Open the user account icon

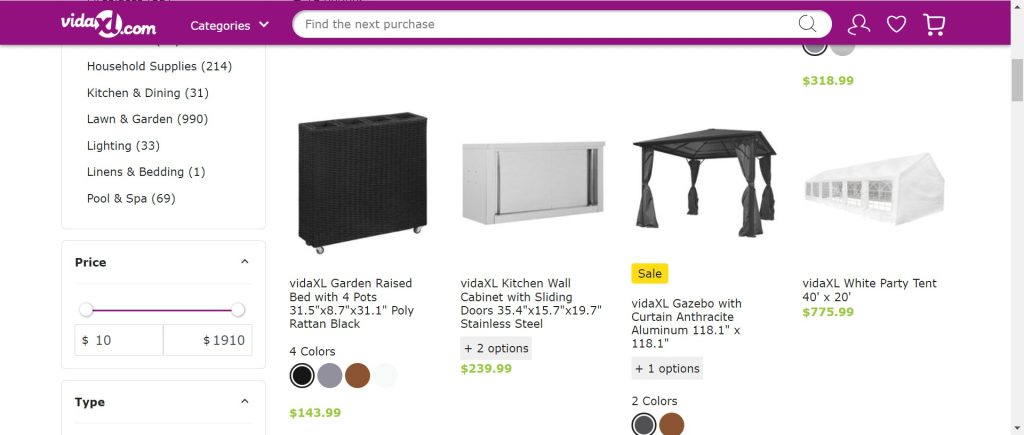point(858,24)
